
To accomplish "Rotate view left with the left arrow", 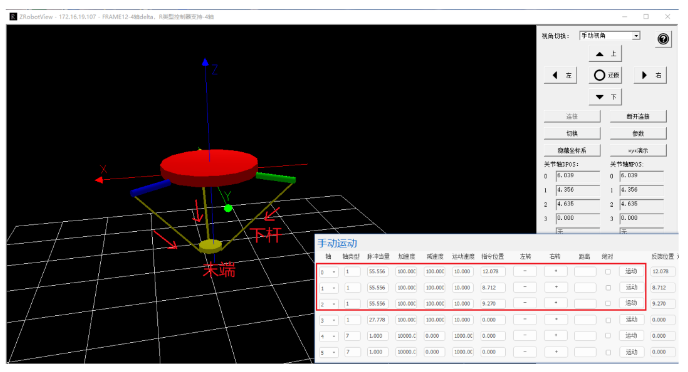I will [561, 75].
